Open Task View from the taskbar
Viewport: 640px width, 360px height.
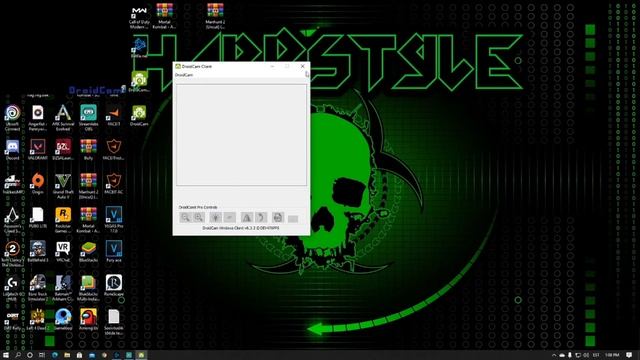point(42,355)
